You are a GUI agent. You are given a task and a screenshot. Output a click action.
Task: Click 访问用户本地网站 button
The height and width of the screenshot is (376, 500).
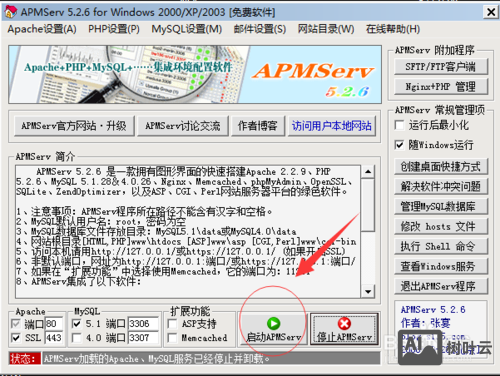[x=332, y=126]
